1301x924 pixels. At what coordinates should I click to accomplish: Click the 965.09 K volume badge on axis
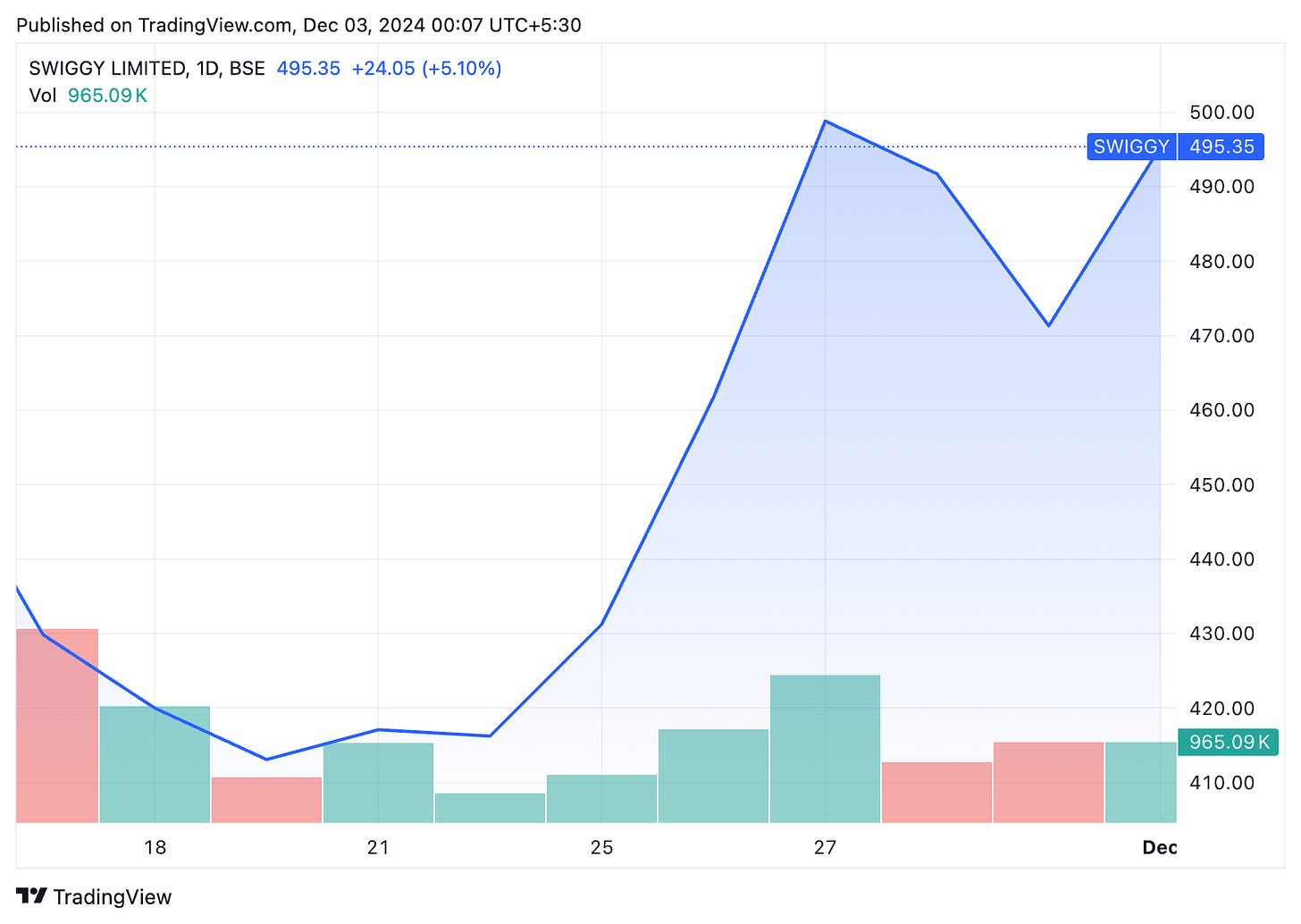[1229, 742]
